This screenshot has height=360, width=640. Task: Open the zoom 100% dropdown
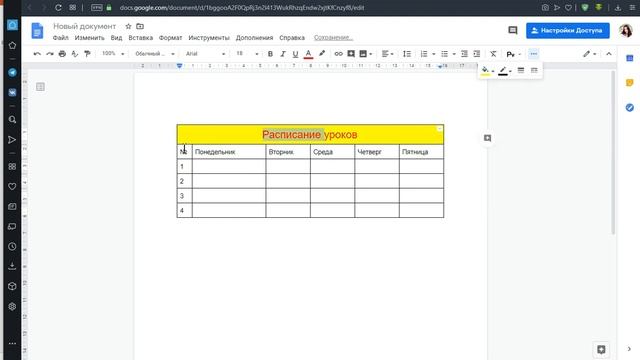[x=113, y=54]
